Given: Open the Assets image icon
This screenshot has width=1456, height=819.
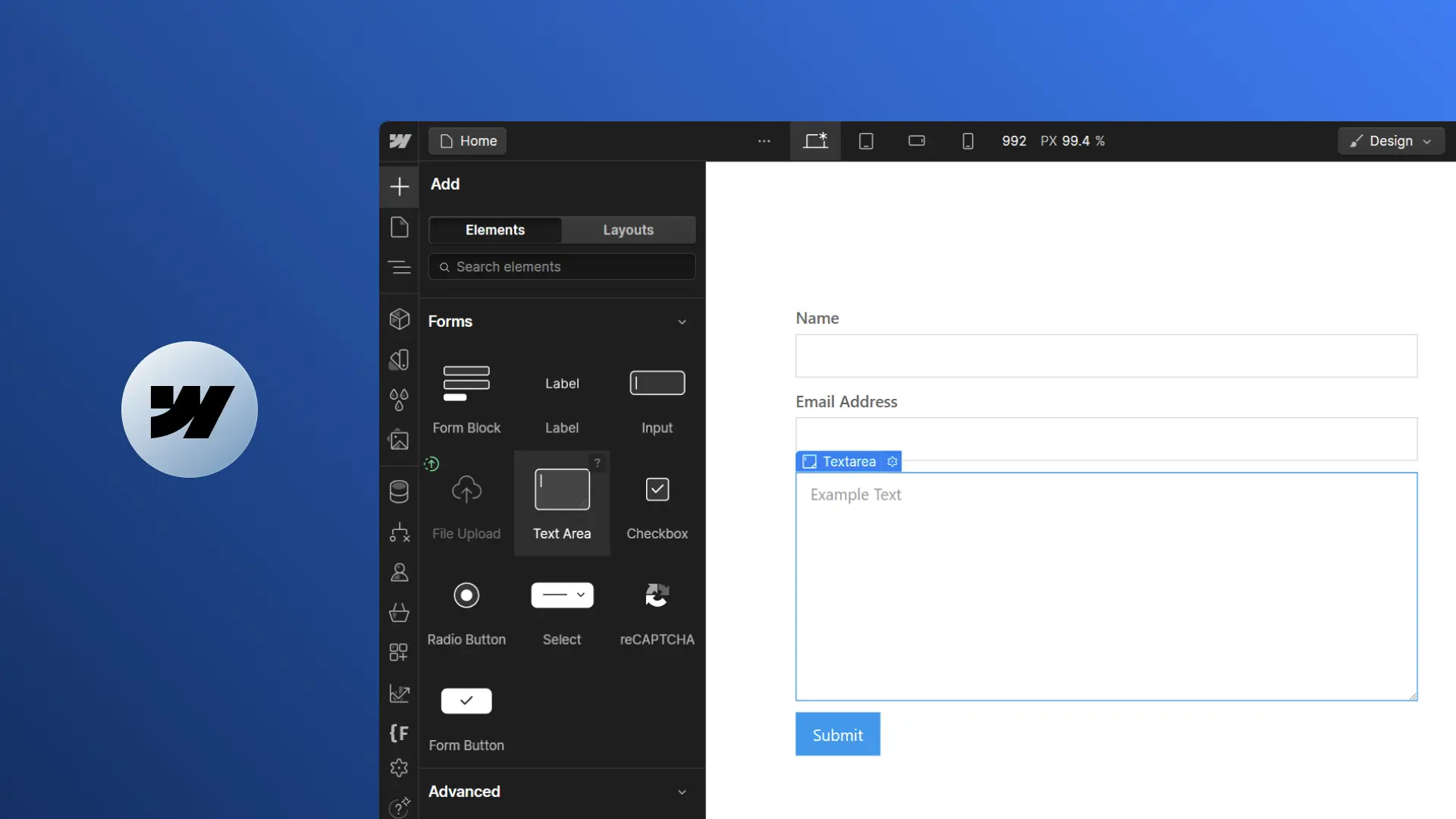Looking at the screenshot, I should pyautogui.click(x=400, y=440).
